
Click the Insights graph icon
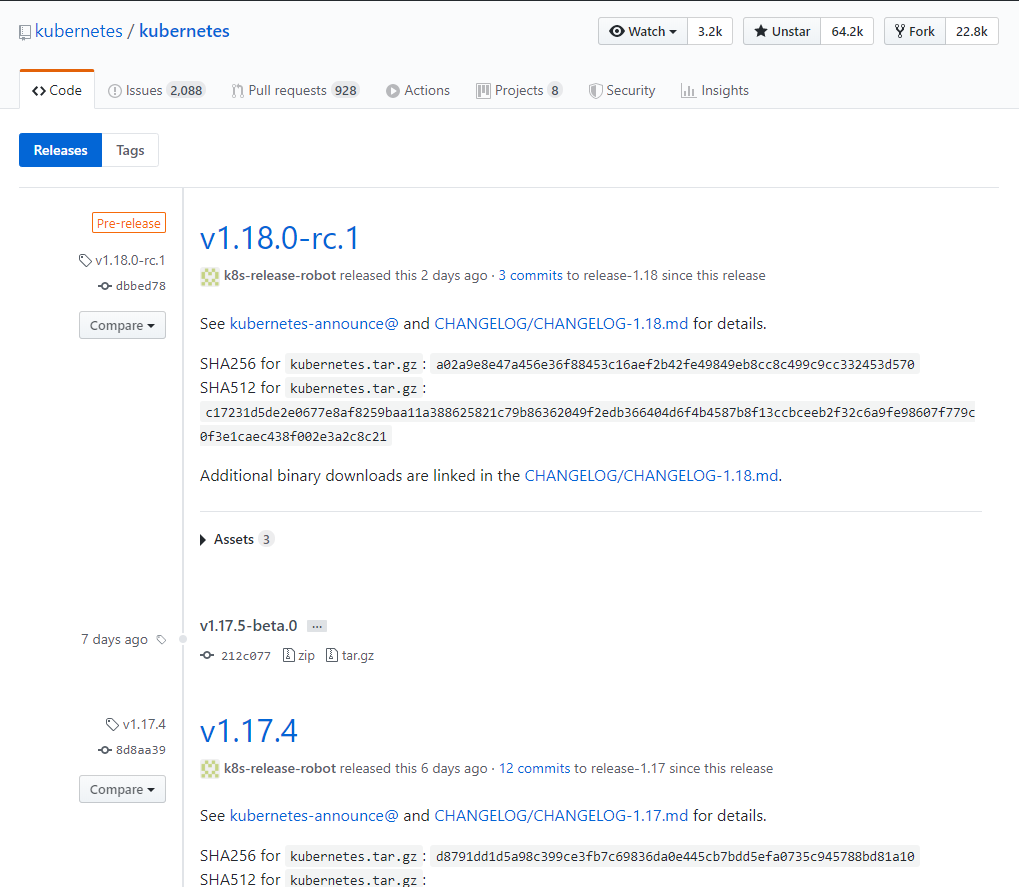(x=688, y=91)
